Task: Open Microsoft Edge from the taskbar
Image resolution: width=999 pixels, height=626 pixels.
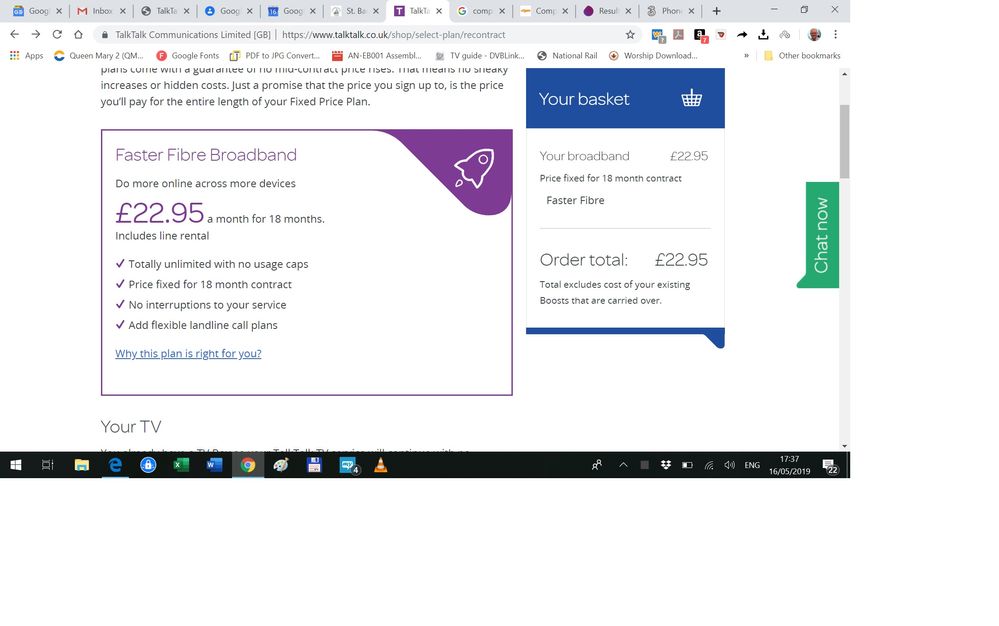Action: (x=115, y=465)
